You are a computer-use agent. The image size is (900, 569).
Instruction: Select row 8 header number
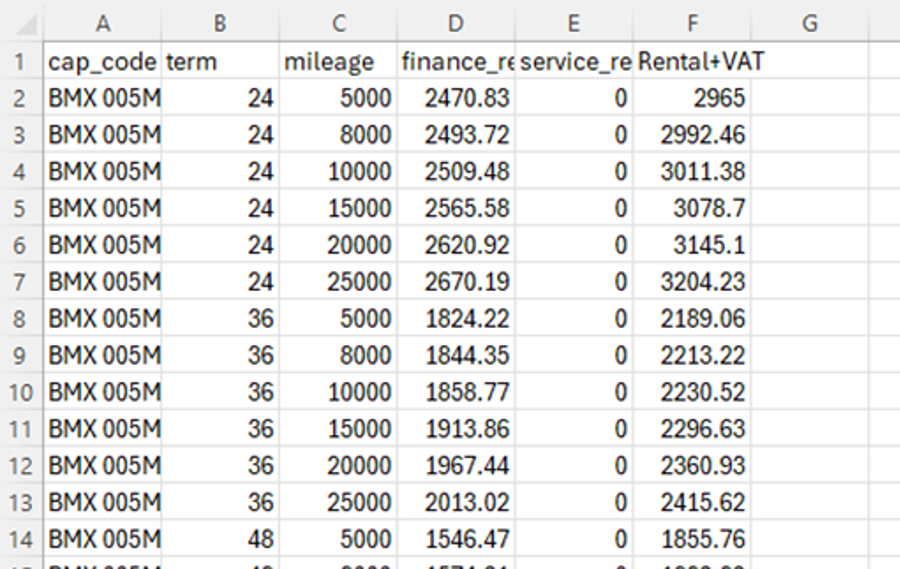point(20,318)
